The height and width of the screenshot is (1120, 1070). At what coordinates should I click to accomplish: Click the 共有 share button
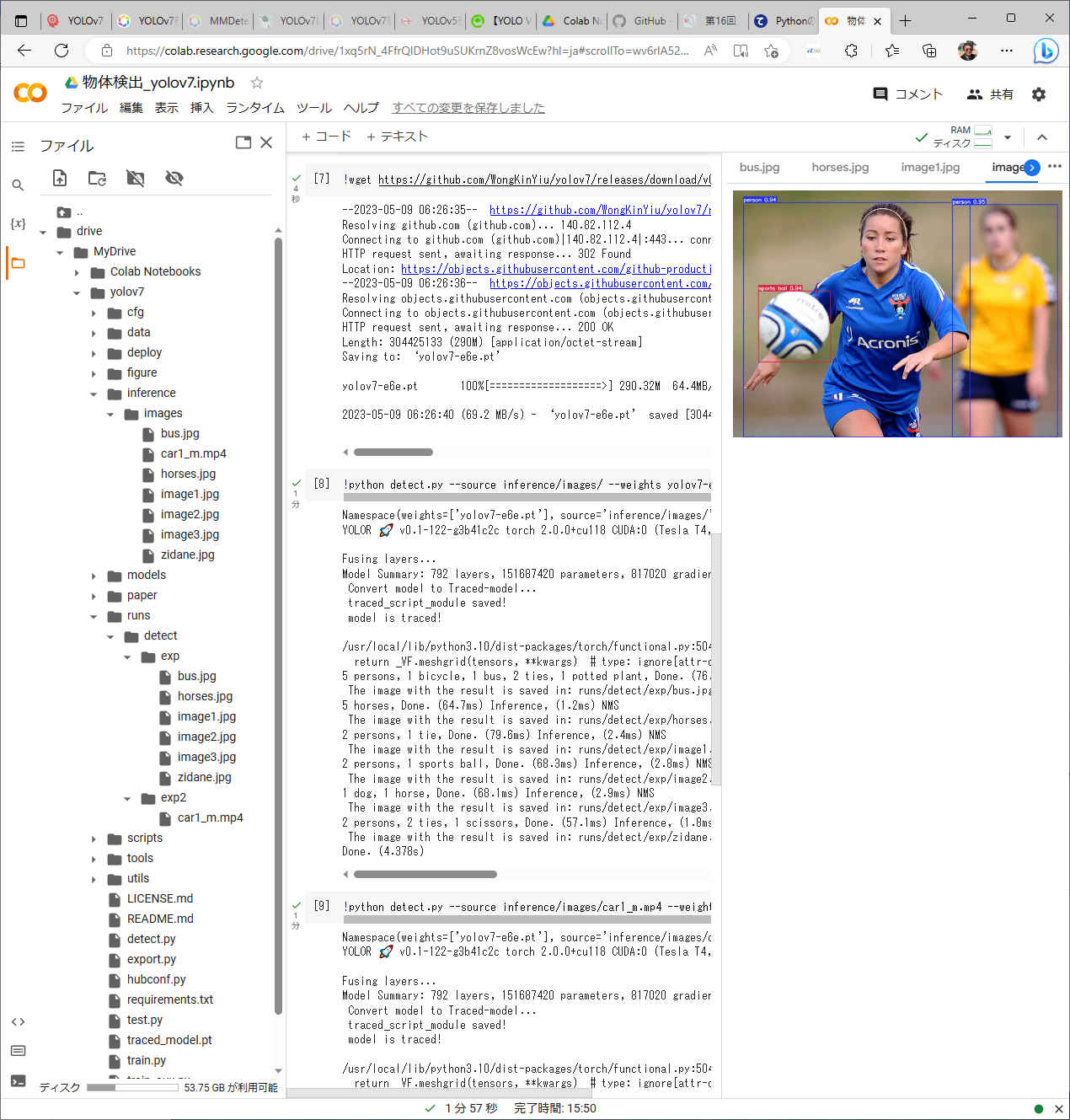(x=990, y=94)
